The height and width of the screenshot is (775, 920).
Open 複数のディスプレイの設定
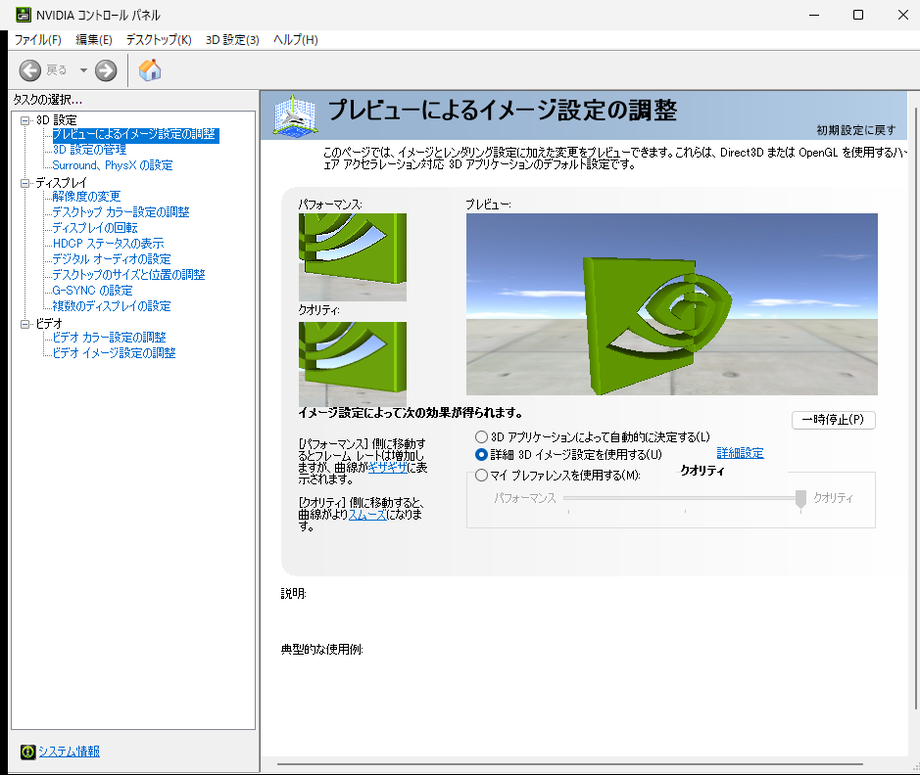(x=111, y=306)
